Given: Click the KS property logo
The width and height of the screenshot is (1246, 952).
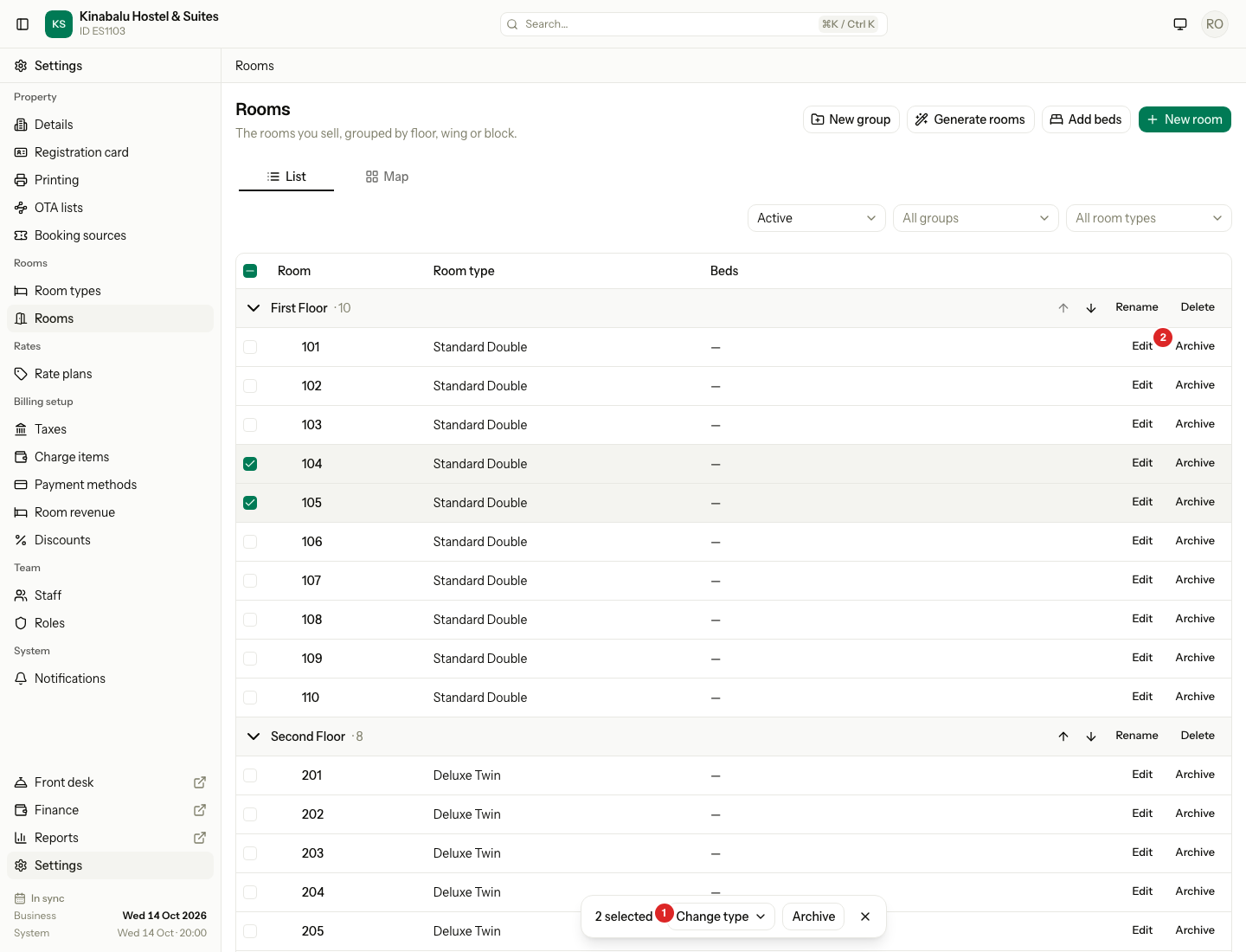Looking at the screenshot, I should [x=59, y=24].
